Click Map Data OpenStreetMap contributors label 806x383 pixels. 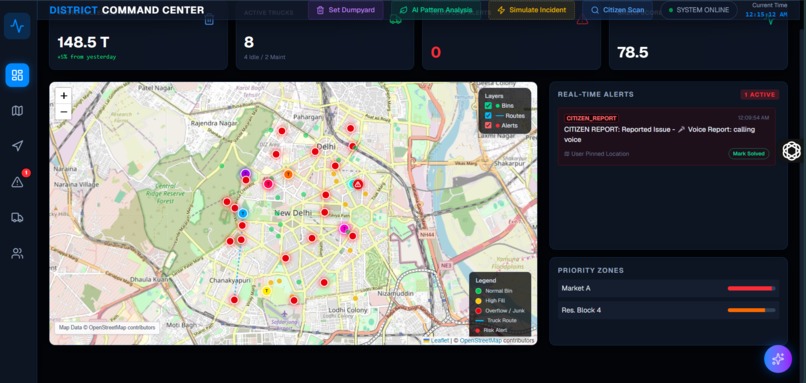coord(107,327)
